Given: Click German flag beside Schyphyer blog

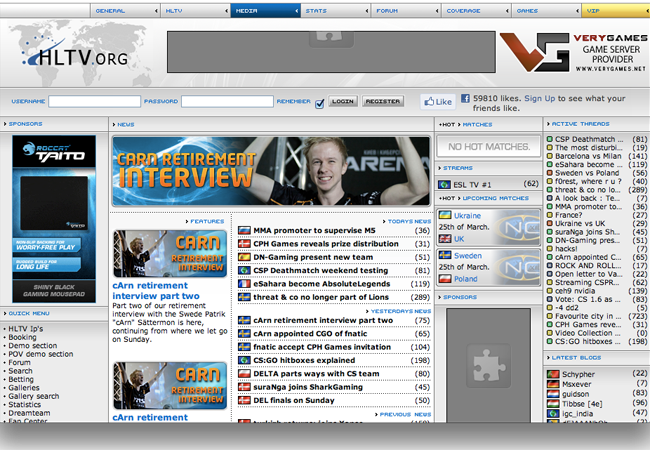Looking at the screenshot, I should tap(552, 373).
